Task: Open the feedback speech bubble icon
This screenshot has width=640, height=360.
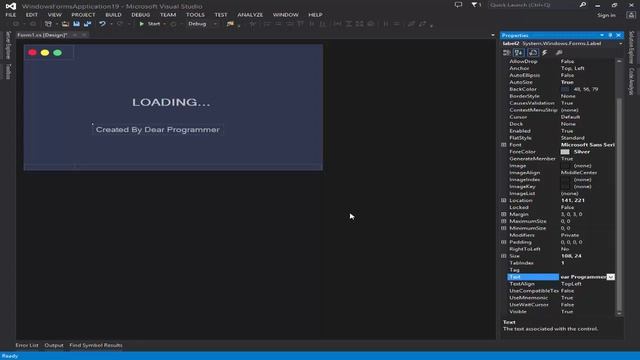Action: (458, 5)
